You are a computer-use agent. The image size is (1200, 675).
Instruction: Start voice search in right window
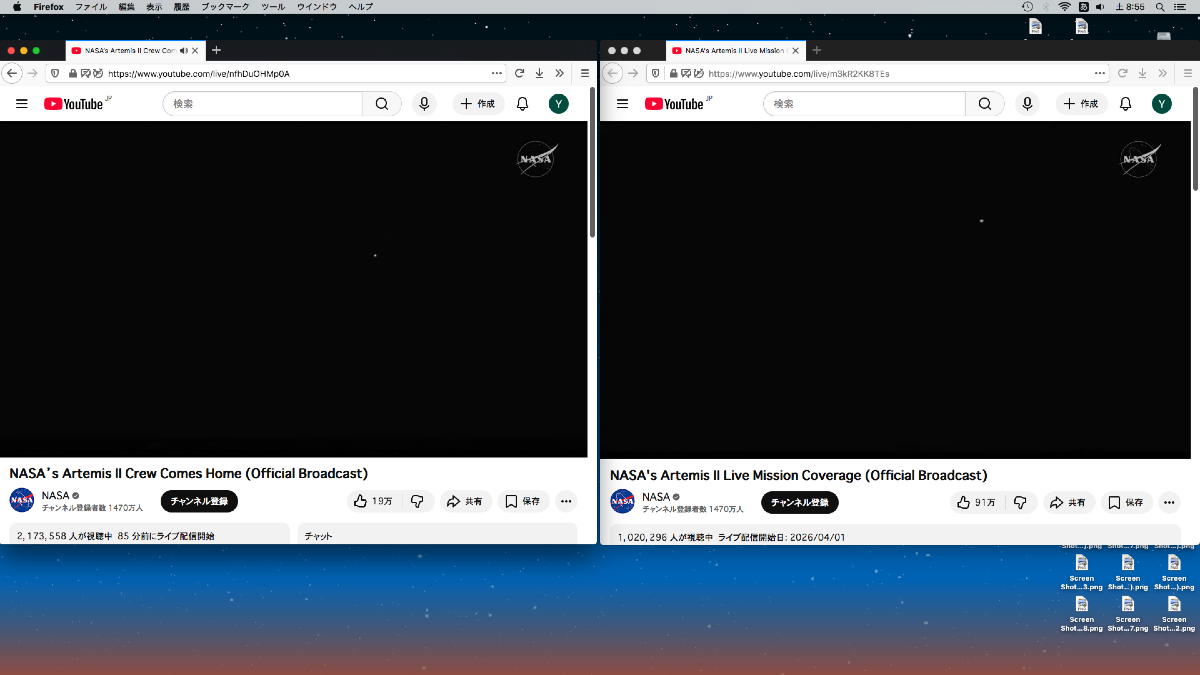click(1027, 104)
